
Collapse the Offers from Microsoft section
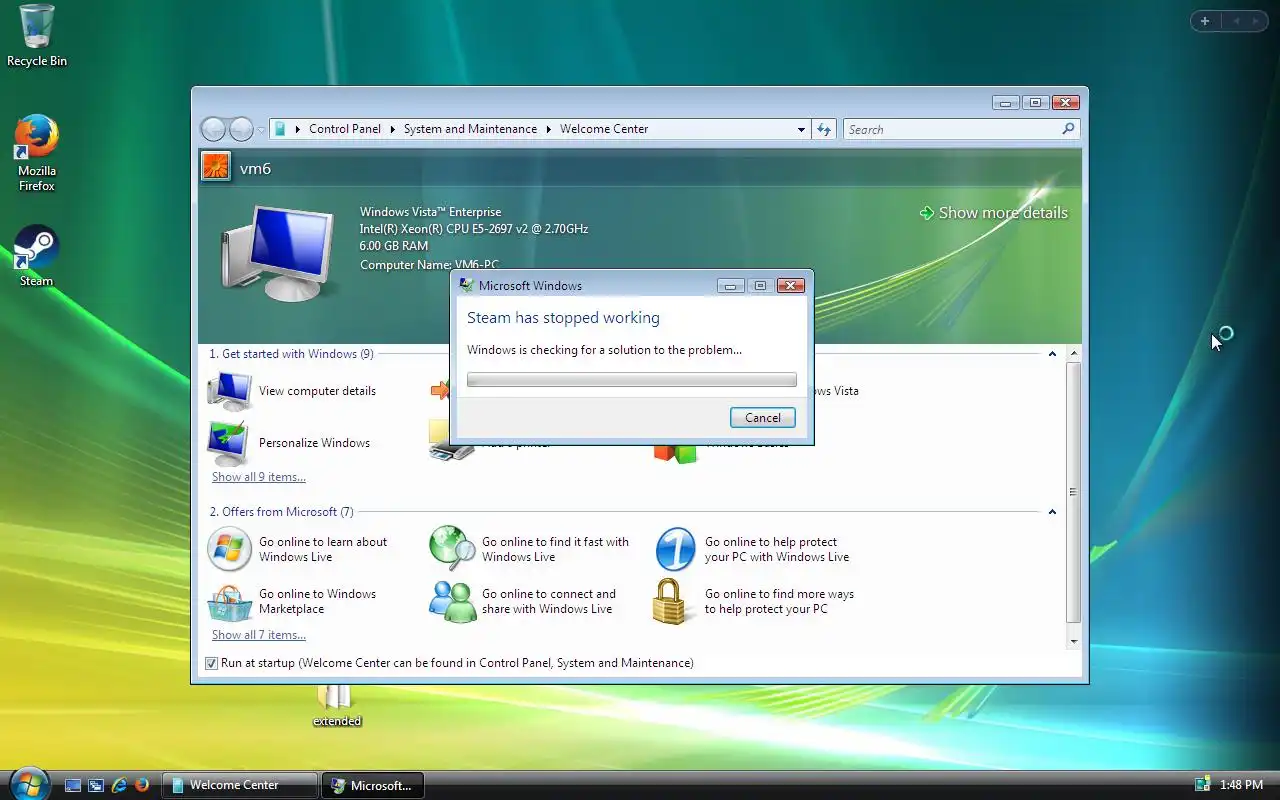(x=1052, y=512)
